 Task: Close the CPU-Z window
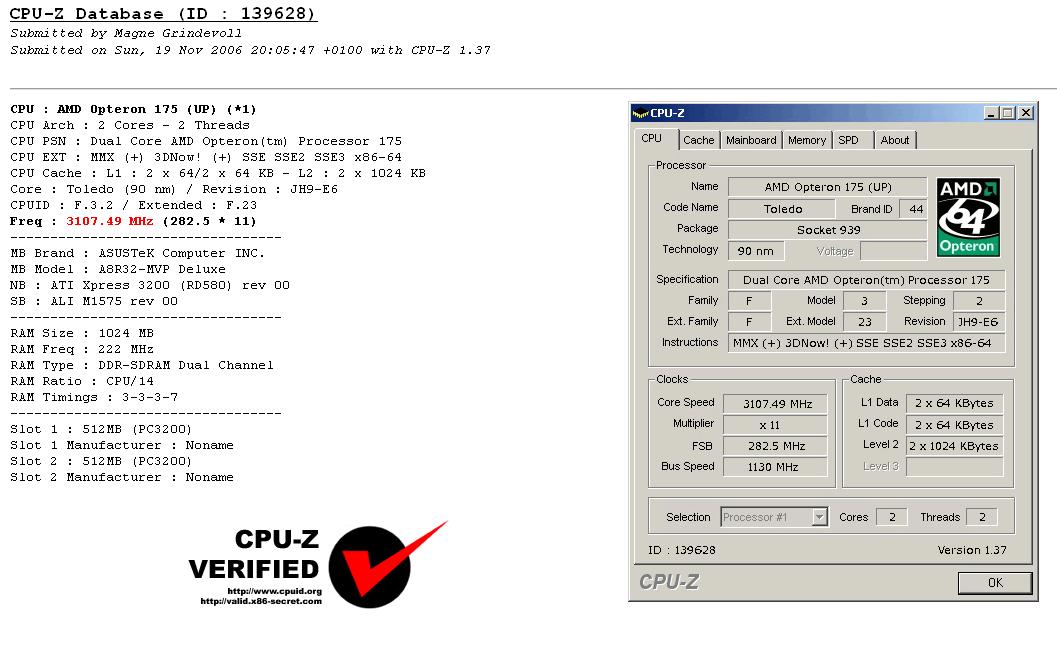(1025, 113)
